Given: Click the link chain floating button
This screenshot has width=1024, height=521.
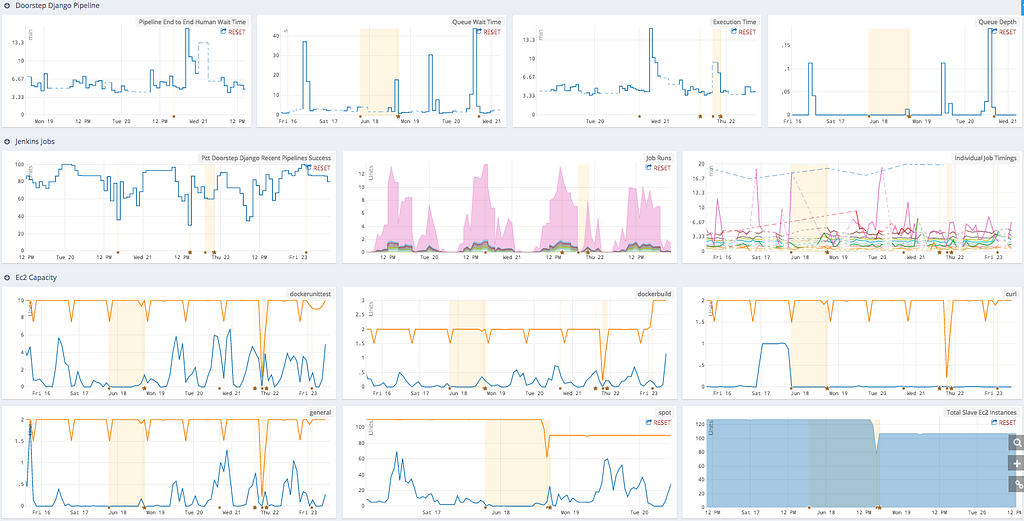Looking at the screenshot, I should pyautogui.click(x=1017, y=484).
